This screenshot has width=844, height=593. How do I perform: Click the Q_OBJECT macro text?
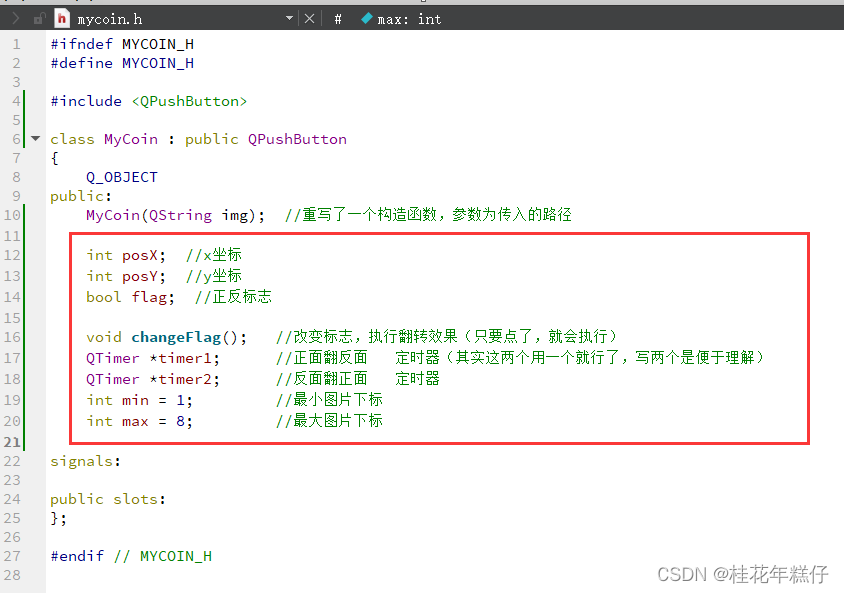tap(122, 177)
